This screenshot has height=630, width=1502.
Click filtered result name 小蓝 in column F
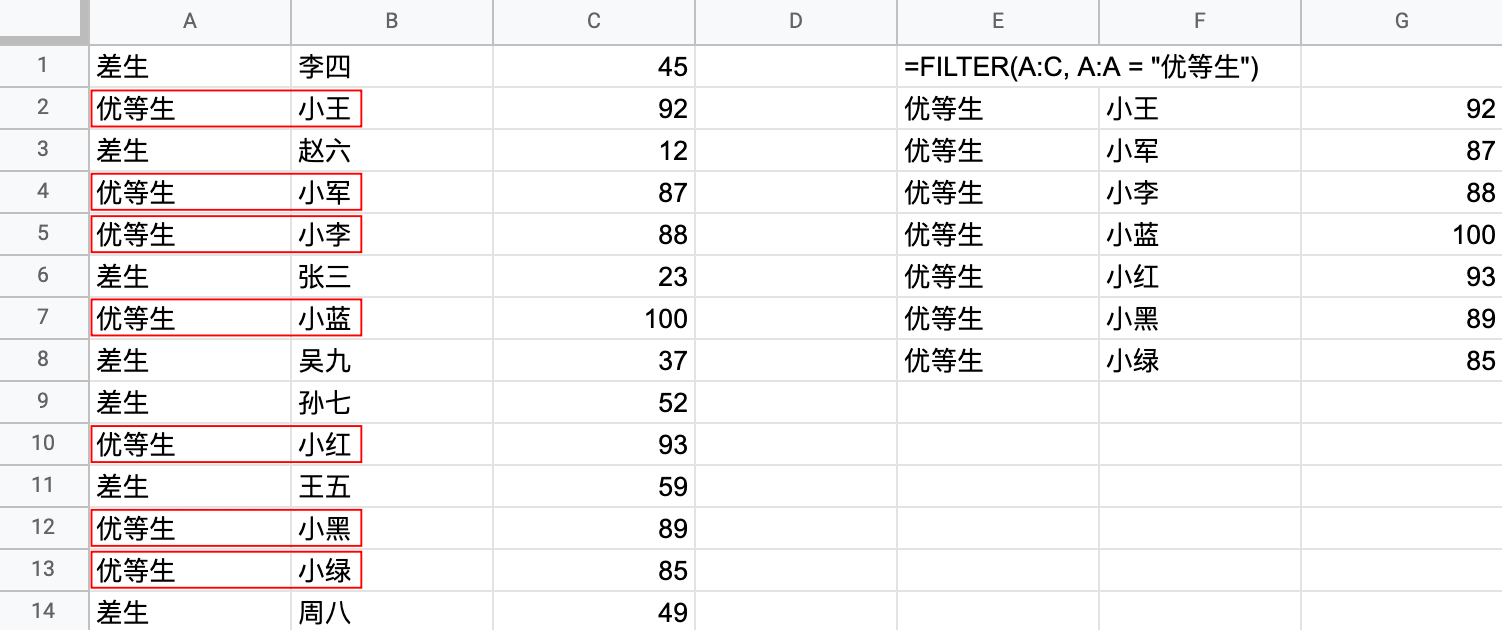point(1199,235)
